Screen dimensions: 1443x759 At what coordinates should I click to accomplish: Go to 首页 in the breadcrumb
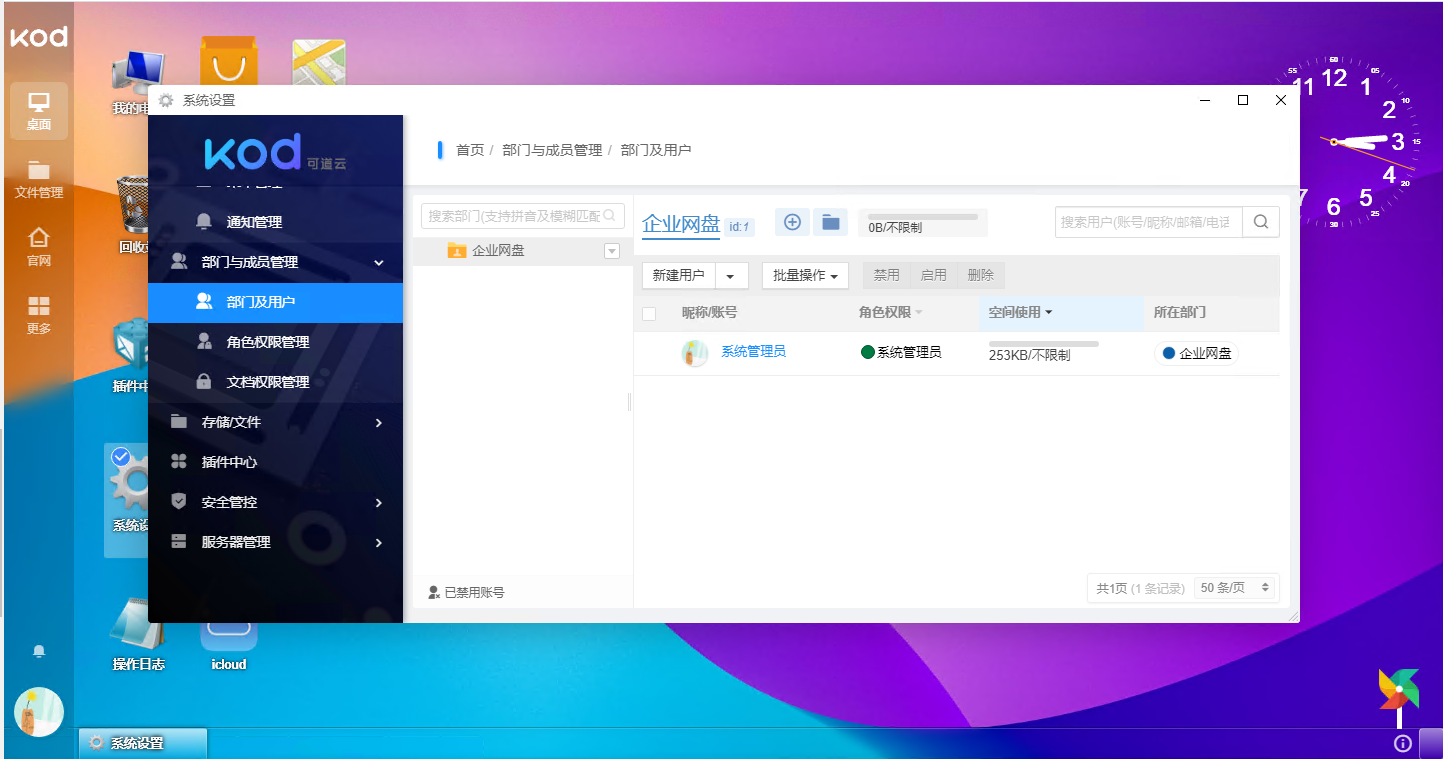470,150
